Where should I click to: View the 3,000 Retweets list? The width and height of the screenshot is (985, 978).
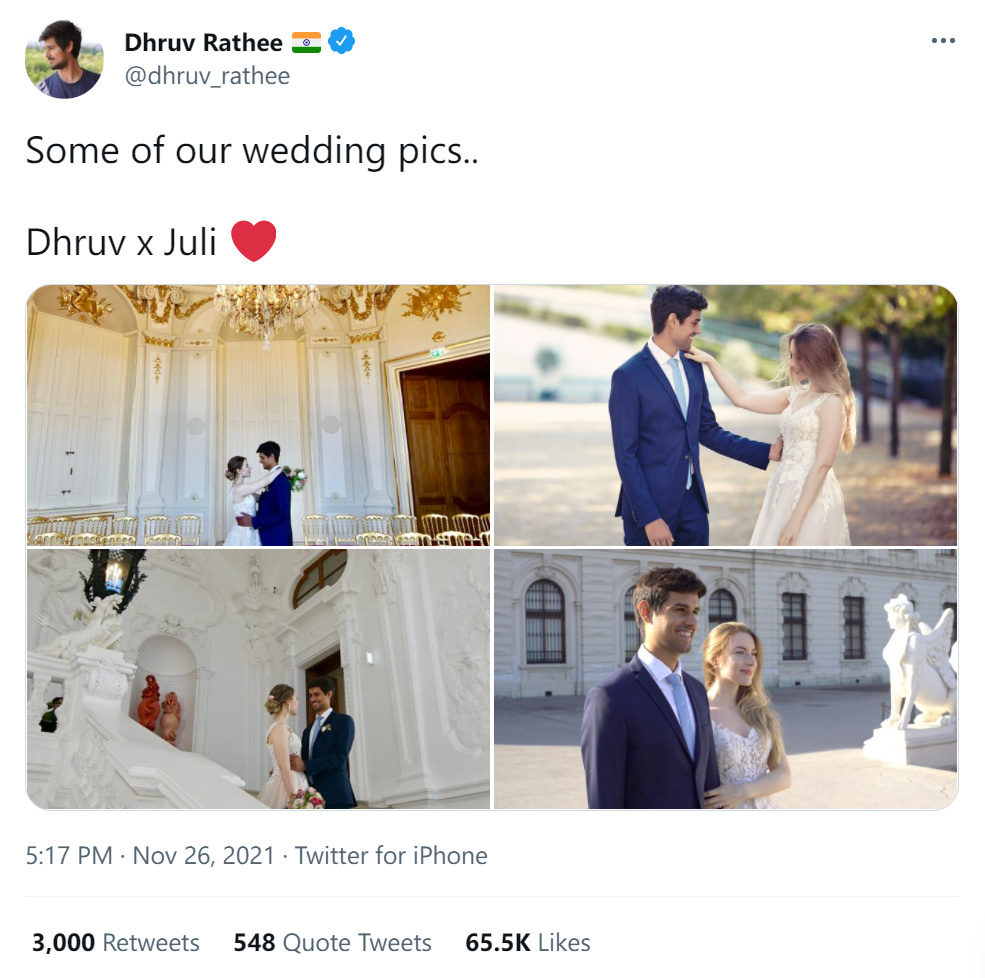116,942
